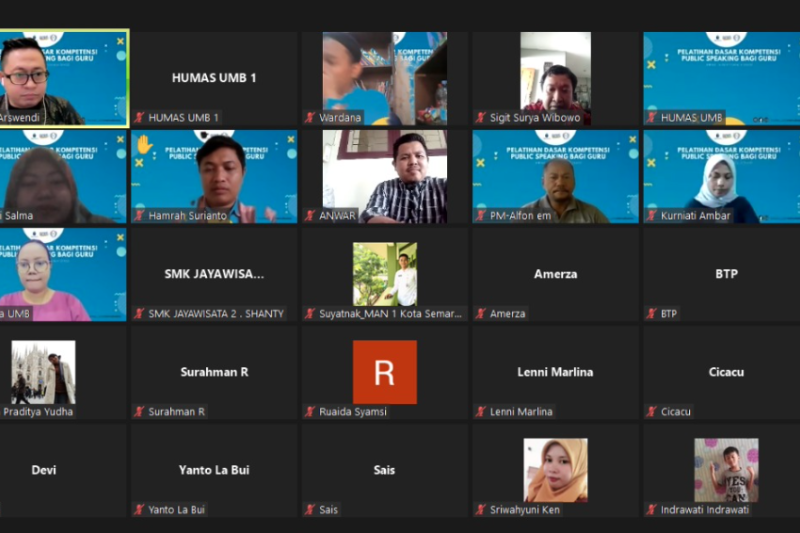Select Praditya Yudha's profile picture

point(43,372)
